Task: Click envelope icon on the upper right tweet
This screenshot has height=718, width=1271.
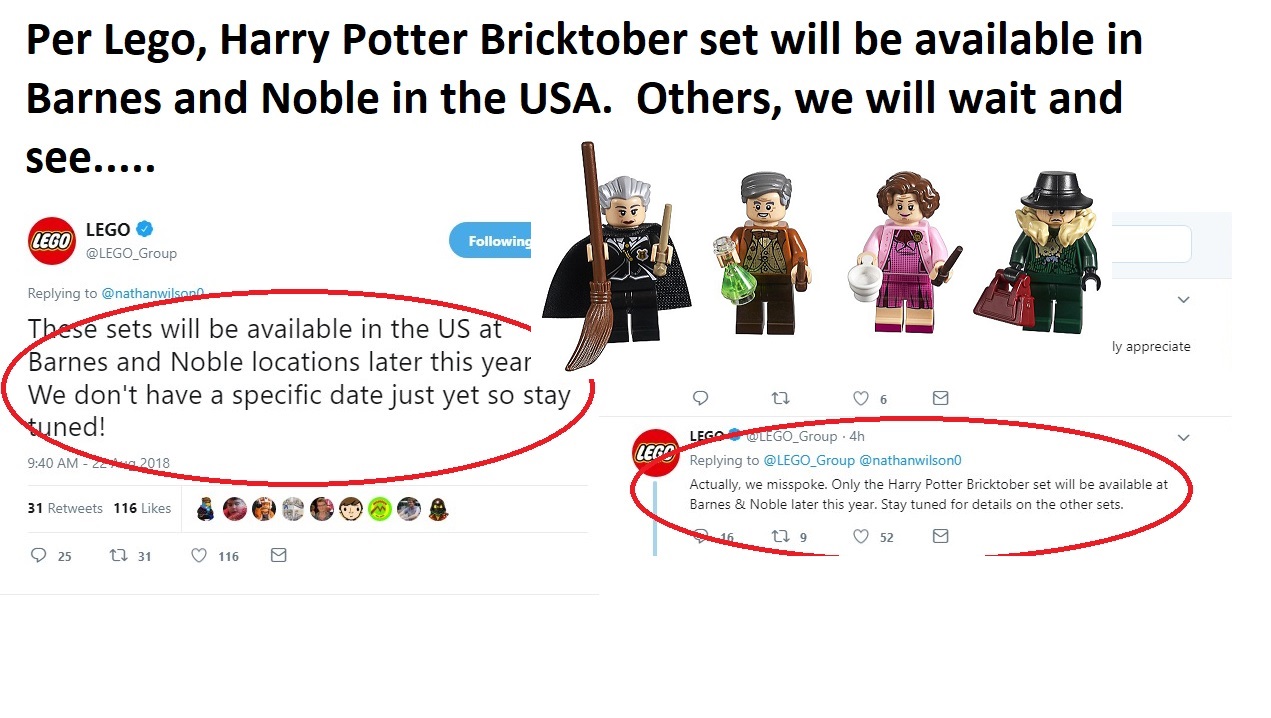Action: (940, 398)
